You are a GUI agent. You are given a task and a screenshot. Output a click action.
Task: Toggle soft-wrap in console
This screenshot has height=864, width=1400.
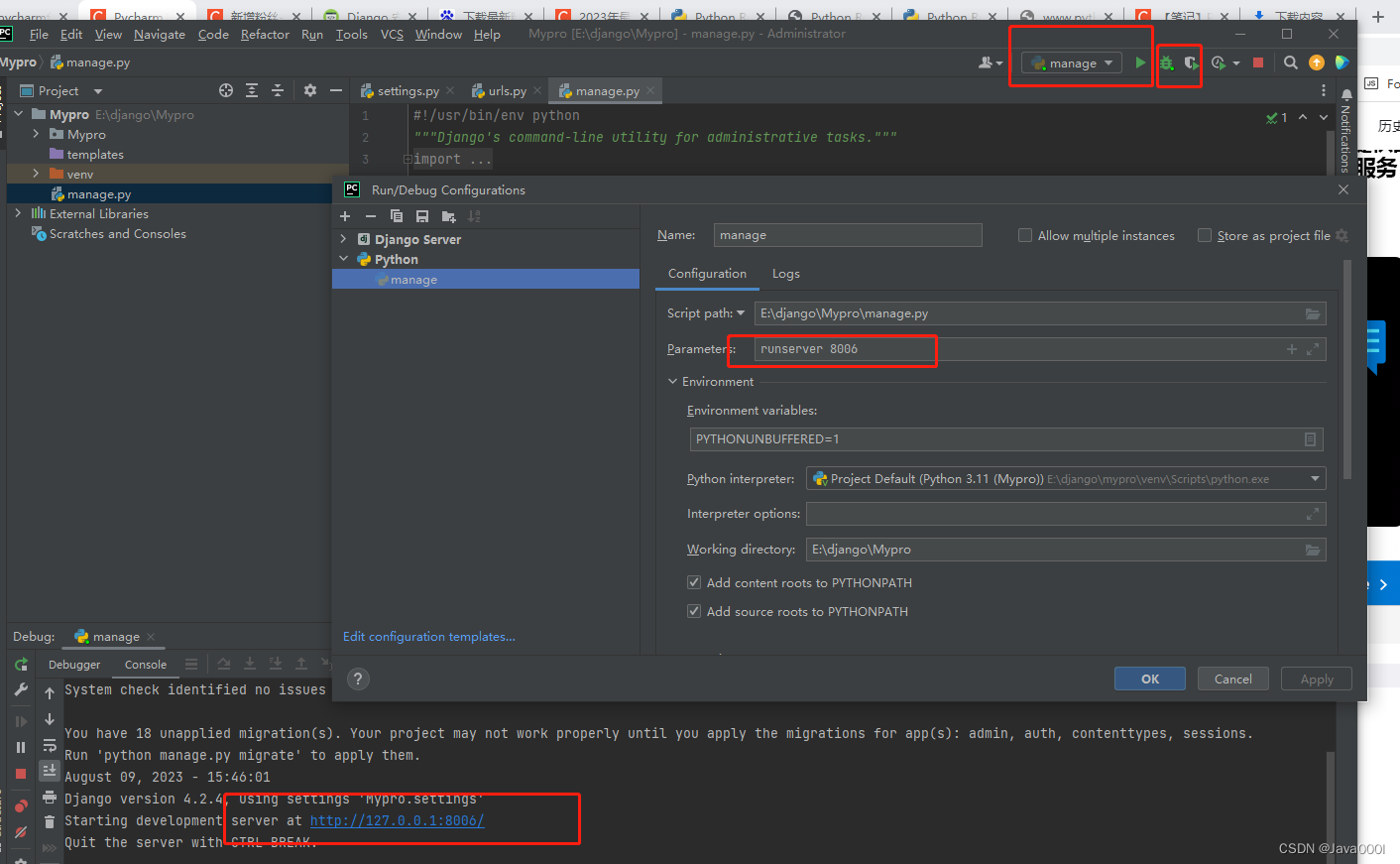[x=50, y=746]
